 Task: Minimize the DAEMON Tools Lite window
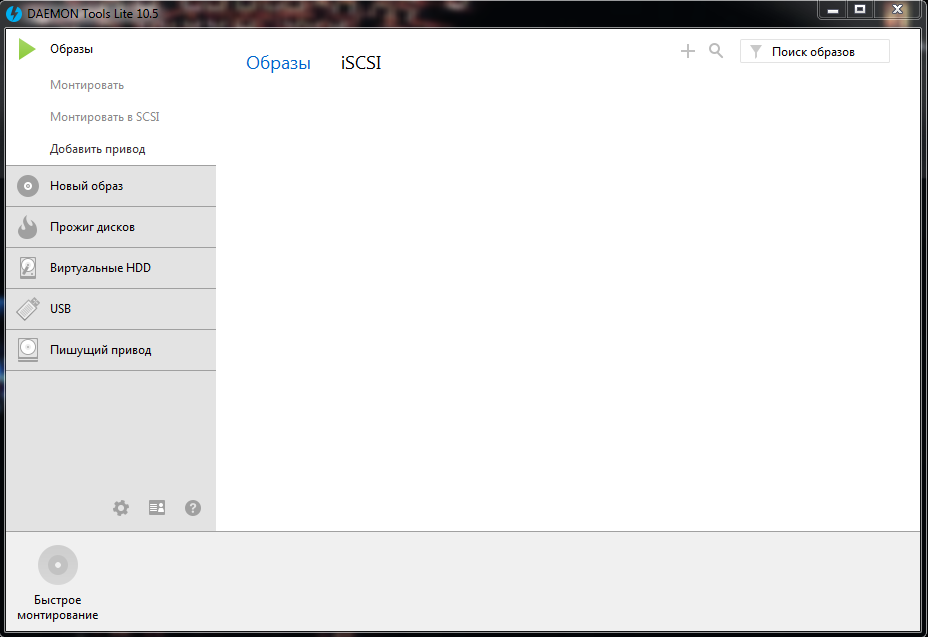[833, 10]
